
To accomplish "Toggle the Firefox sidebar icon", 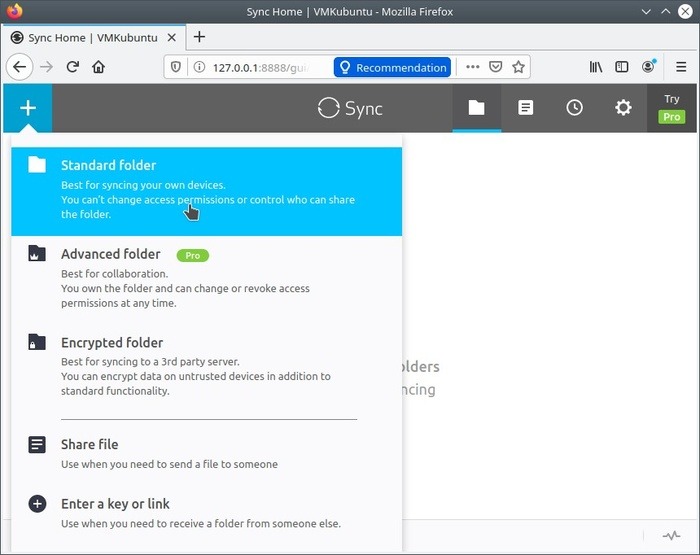I will point(621,67).
